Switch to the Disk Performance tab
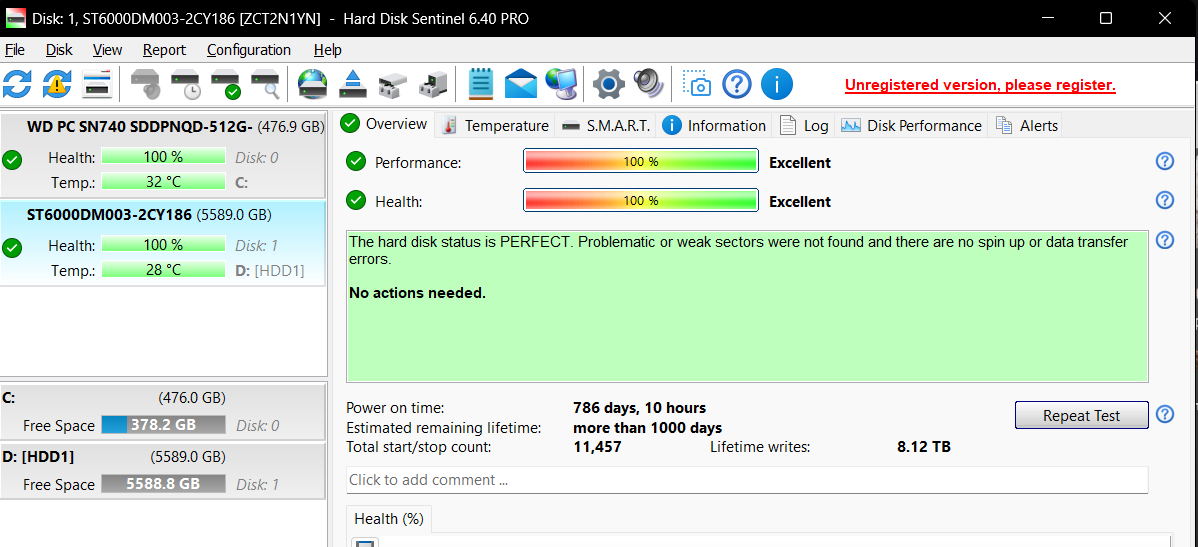 point(911,125)
